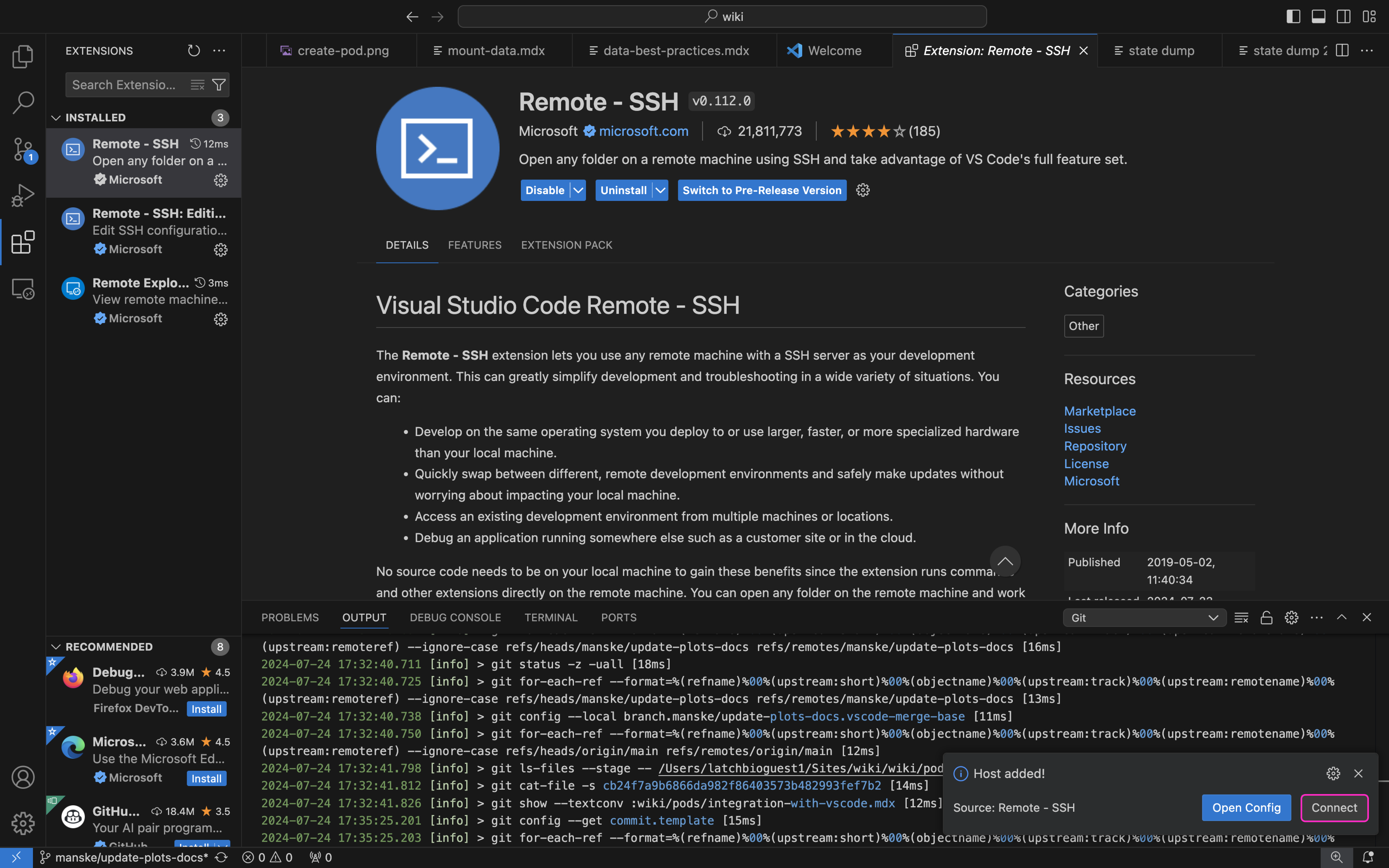The height and width of the screenshot is (868, 1389).
Task: Toggle output scroll lock icon
Action: [1266, 618]
